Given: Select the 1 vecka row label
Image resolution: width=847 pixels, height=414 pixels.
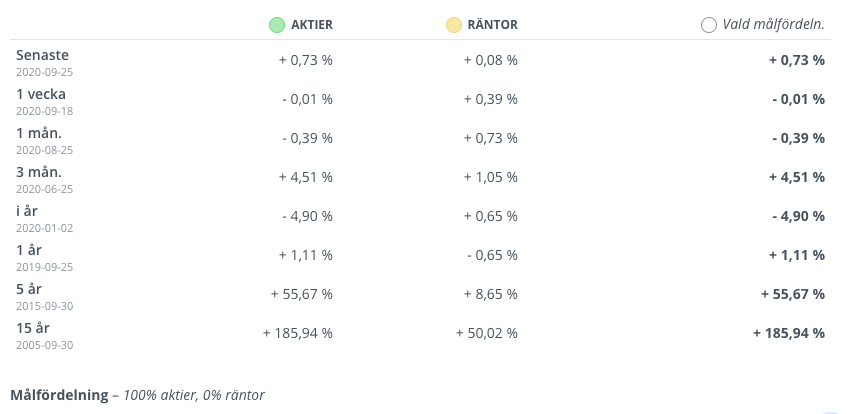Looking at the screenshot, I should [x=41, y=94].
